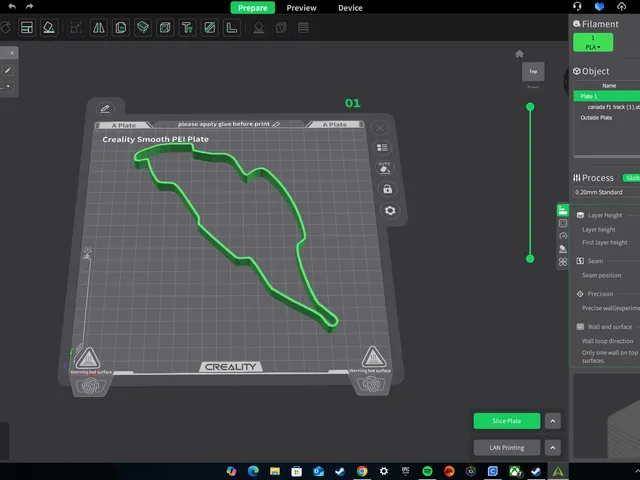Viewport: 640px width, 480px height.
Task: Select the quality process category icon
Action: 563,210
